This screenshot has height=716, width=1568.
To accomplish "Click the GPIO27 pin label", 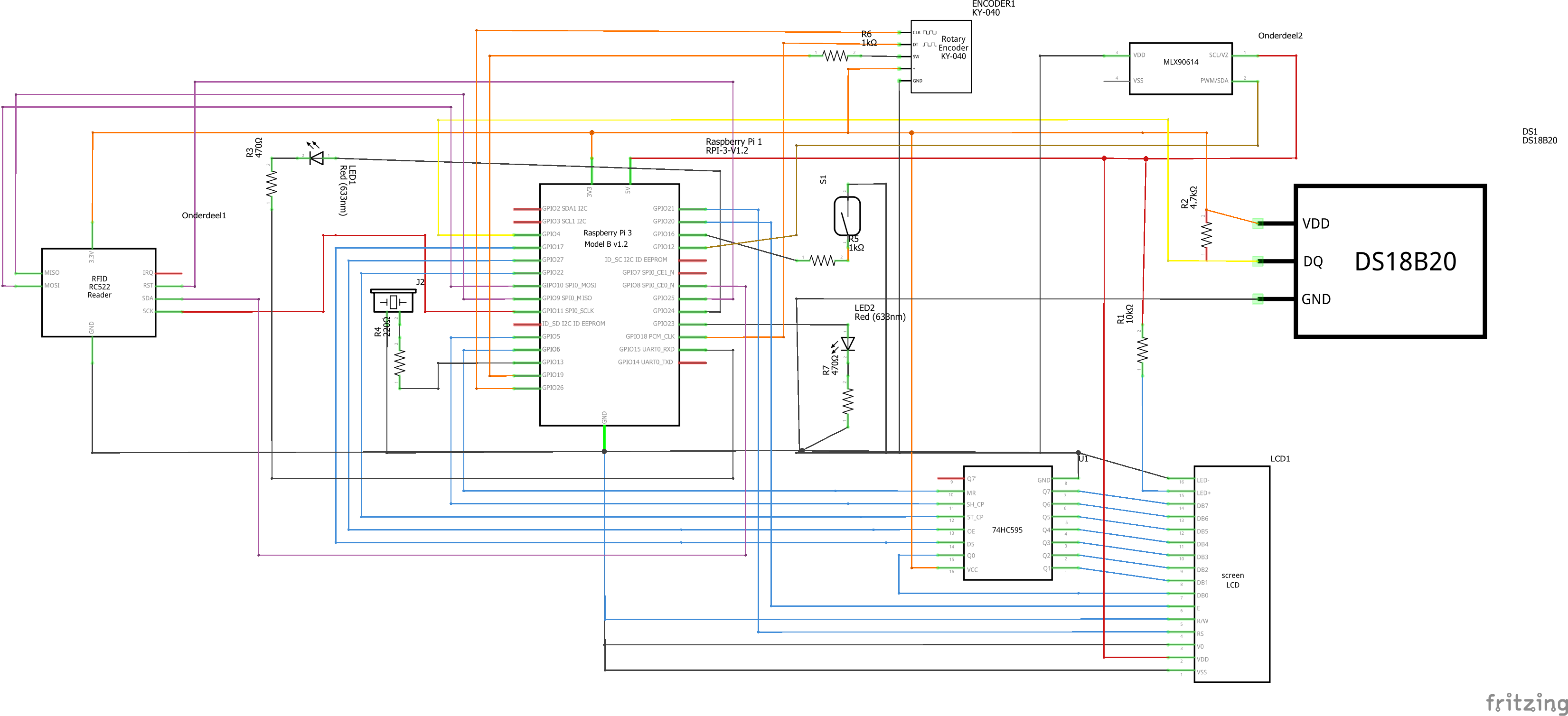I will (x=553, y=260).
